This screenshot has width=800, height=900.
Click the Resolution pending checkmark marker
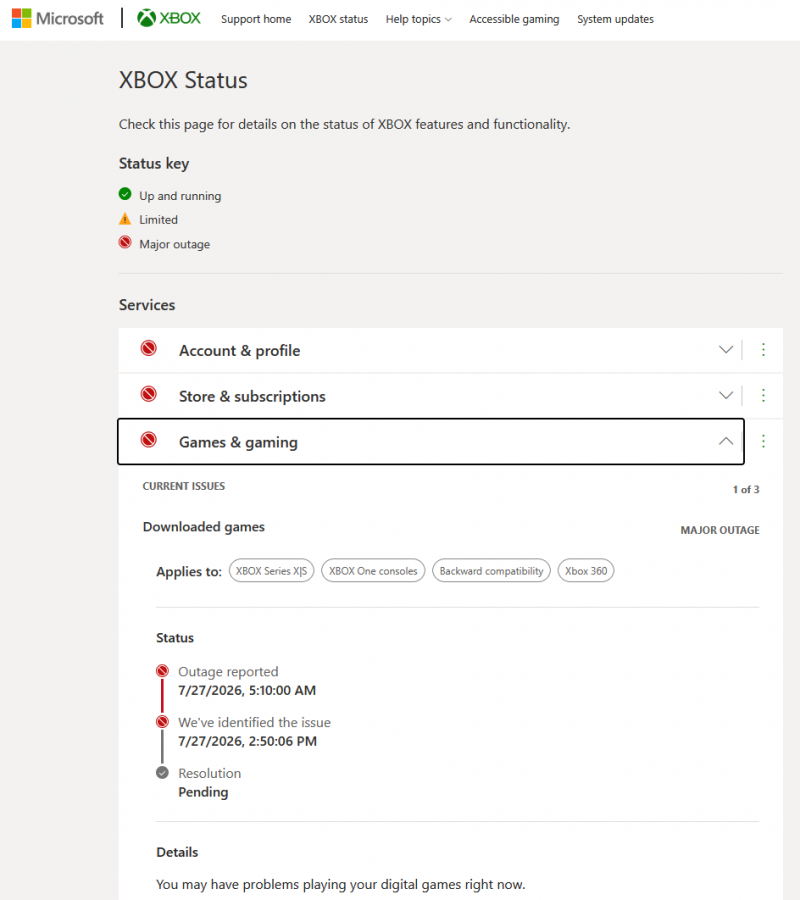[162, 773]
